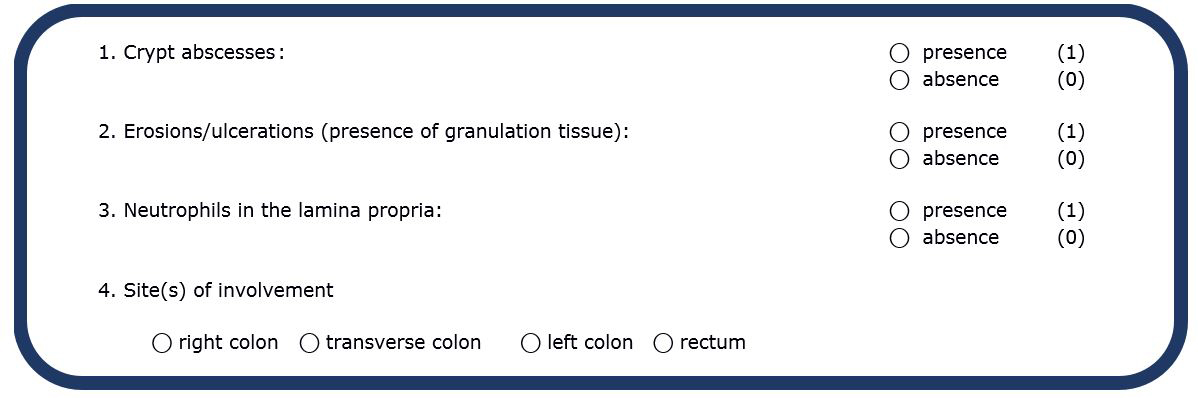Click the 'transverse colon' label text
The width and height of the screenshot is (1198, 398).
point(403,343)
